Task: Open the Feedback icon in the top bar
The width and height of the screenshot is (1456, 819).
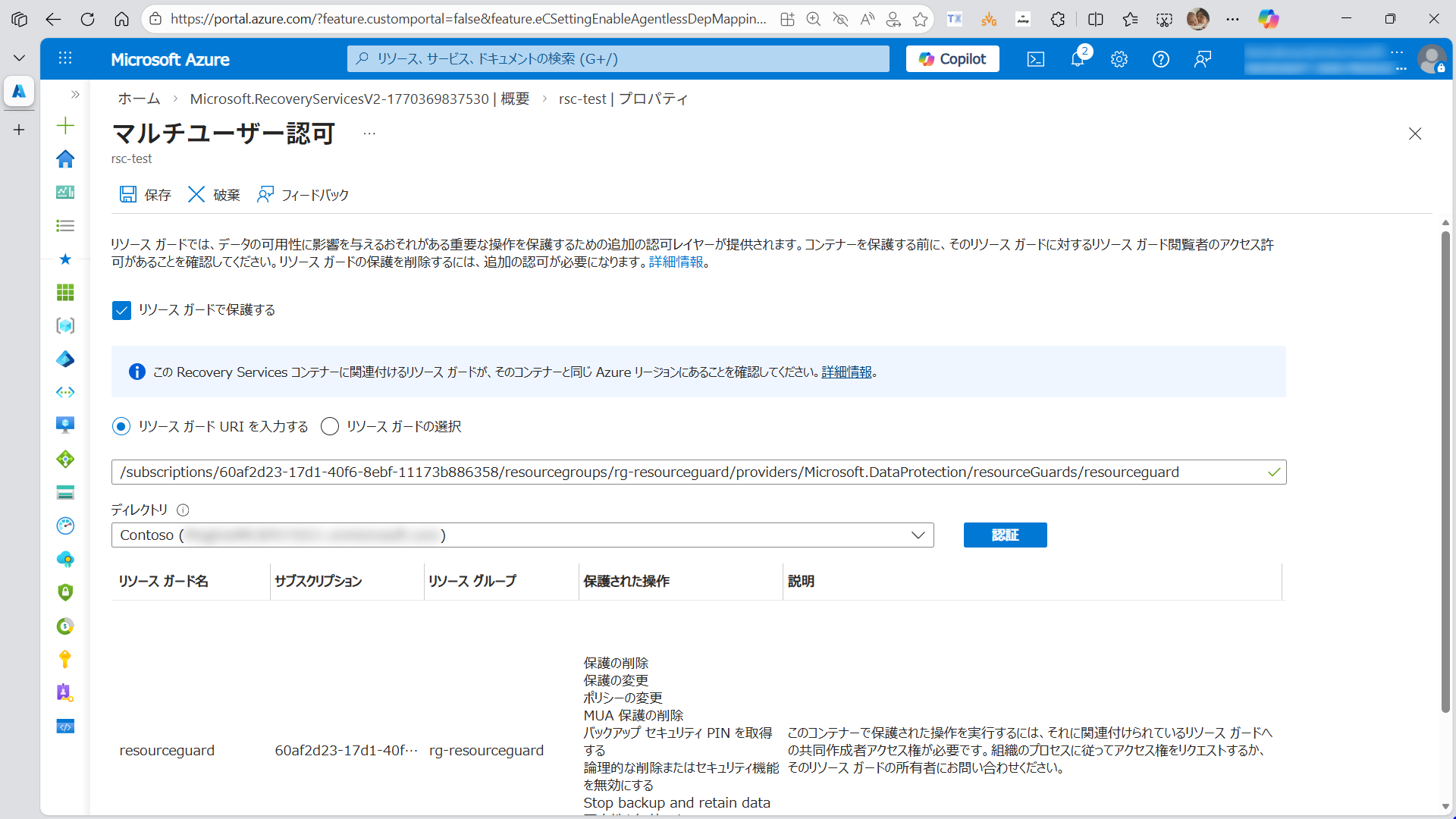Action: [1203, 58]
